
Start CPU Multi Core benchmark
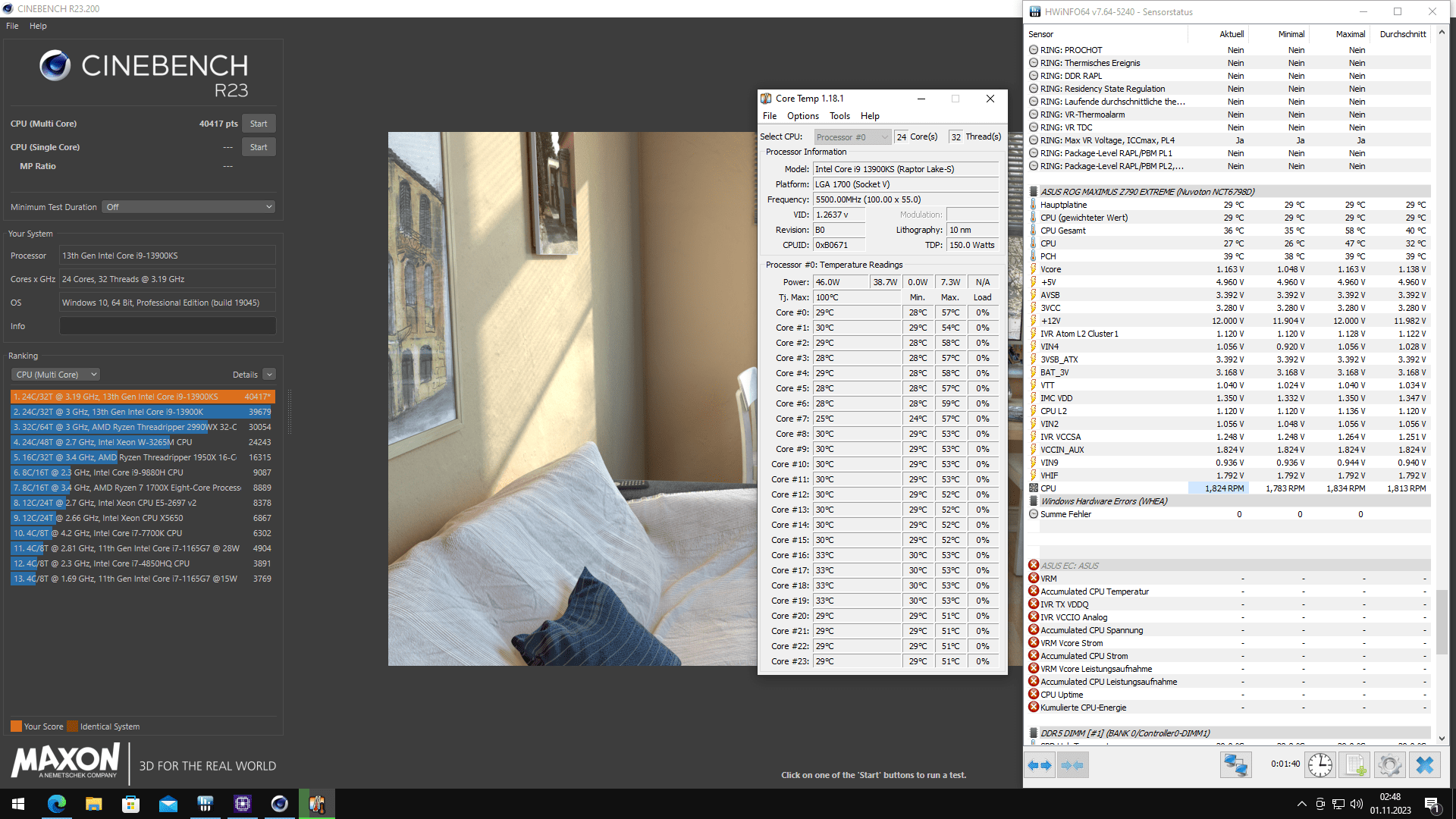259,124
